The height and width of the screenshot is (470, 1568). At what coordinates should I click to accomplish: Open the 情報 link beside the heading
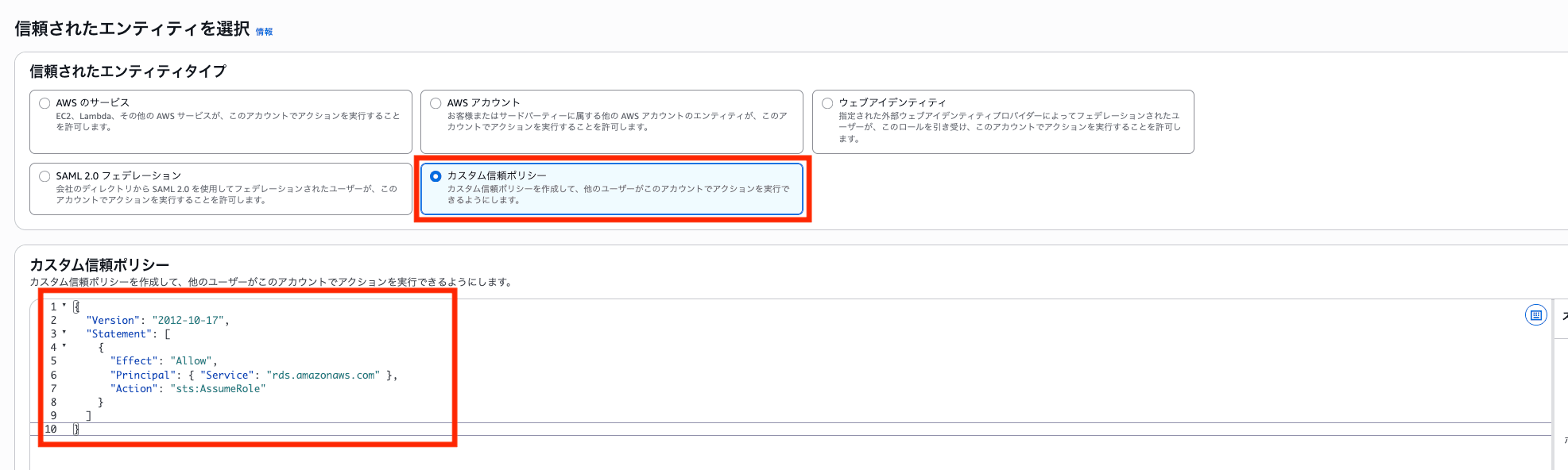tap(264, 32)
